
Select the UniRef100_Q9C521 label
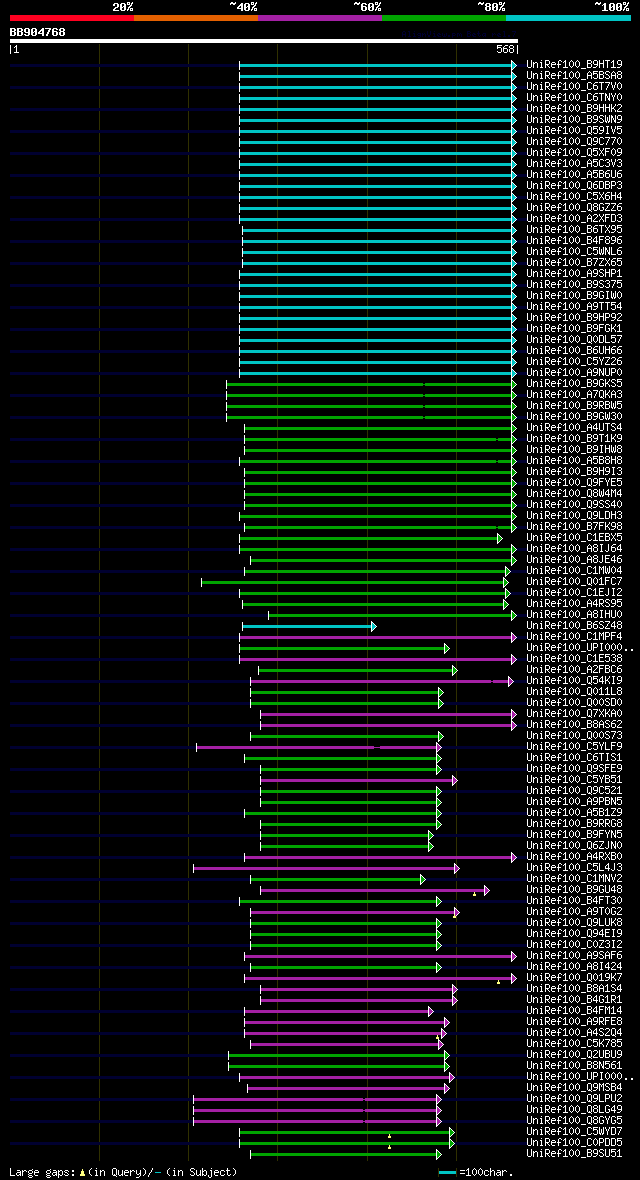[x=574, y=790]
